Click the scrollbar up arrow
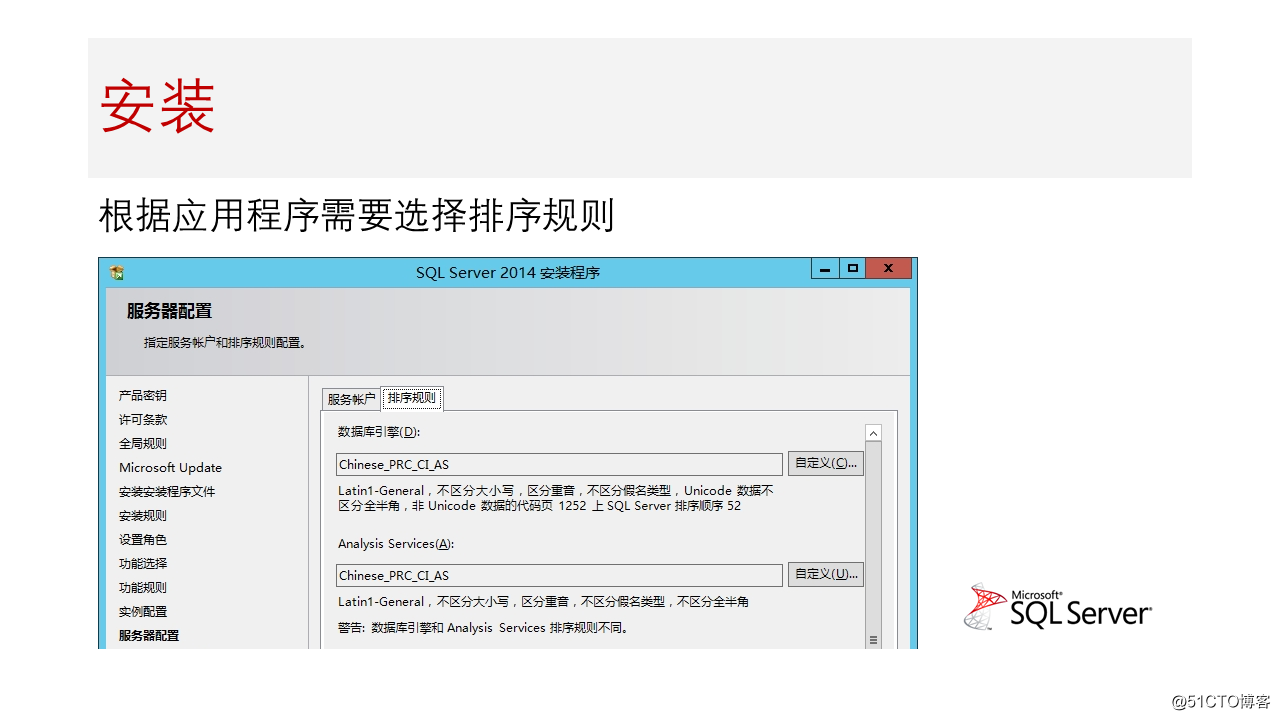This screenshot has height=720, width=1280. (873, 434)
